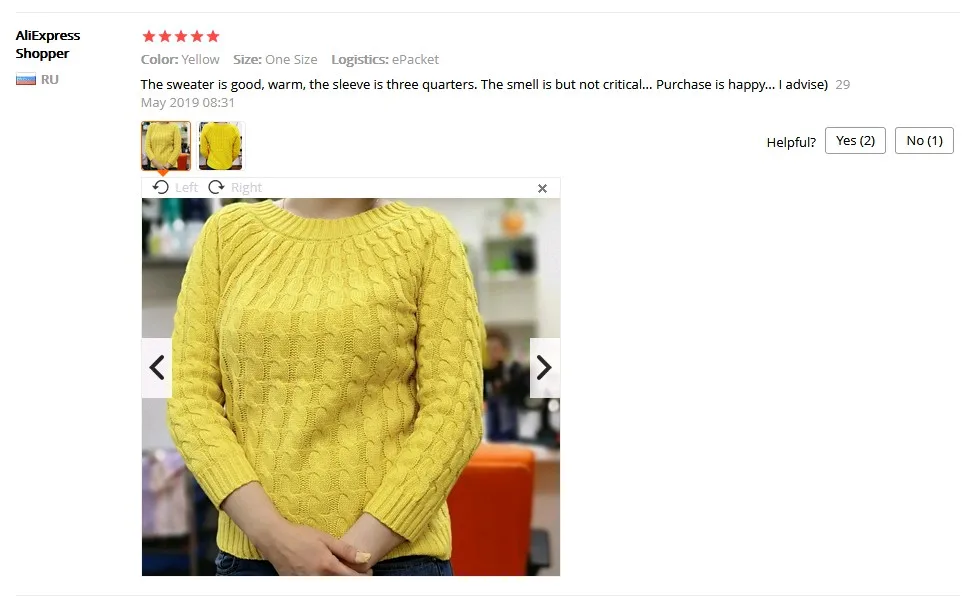Click the first red rating star
Viewport: 979px width, 604px height.
point(149,36)
